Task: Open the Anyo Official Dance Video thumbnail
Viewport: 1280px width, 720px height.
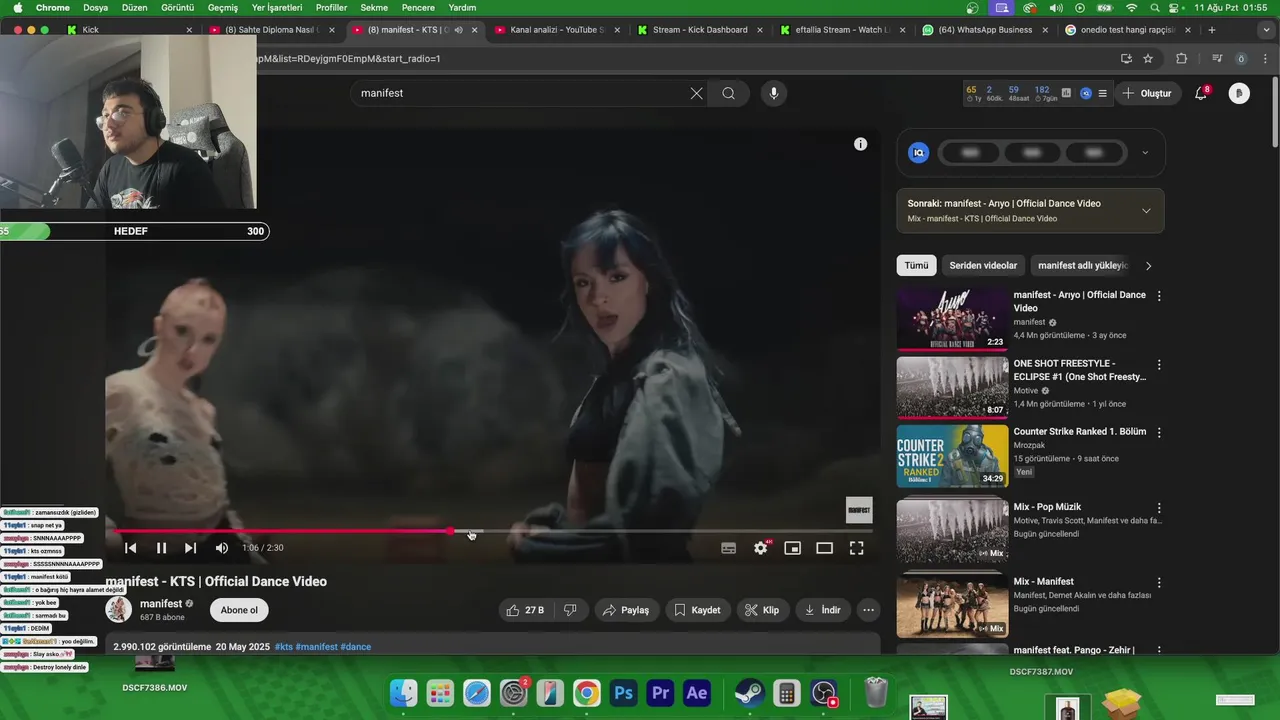Action: [x=952, y=319]
